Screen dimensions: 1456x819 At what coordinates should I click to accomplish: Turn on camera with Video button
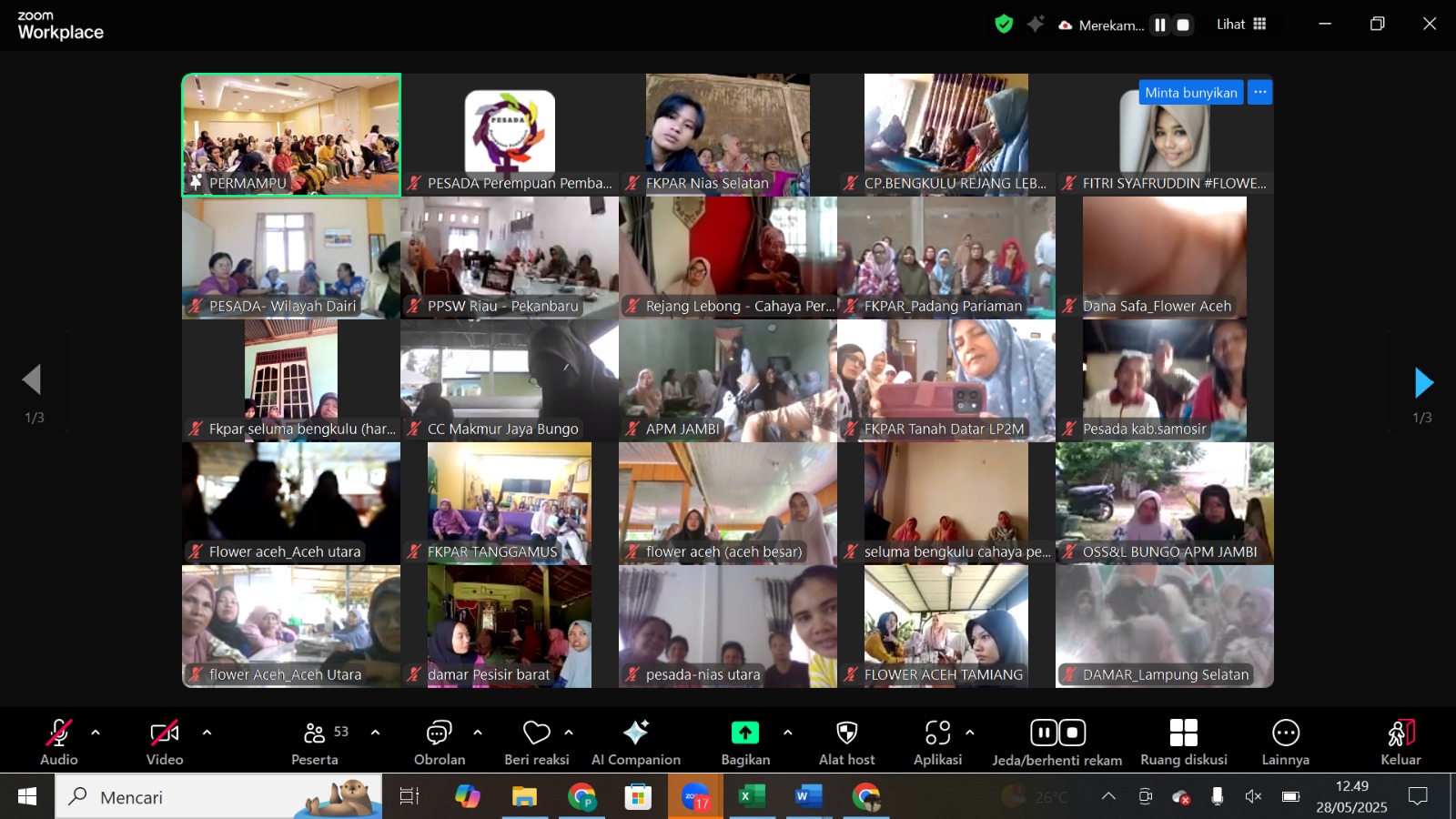point(165,742)
